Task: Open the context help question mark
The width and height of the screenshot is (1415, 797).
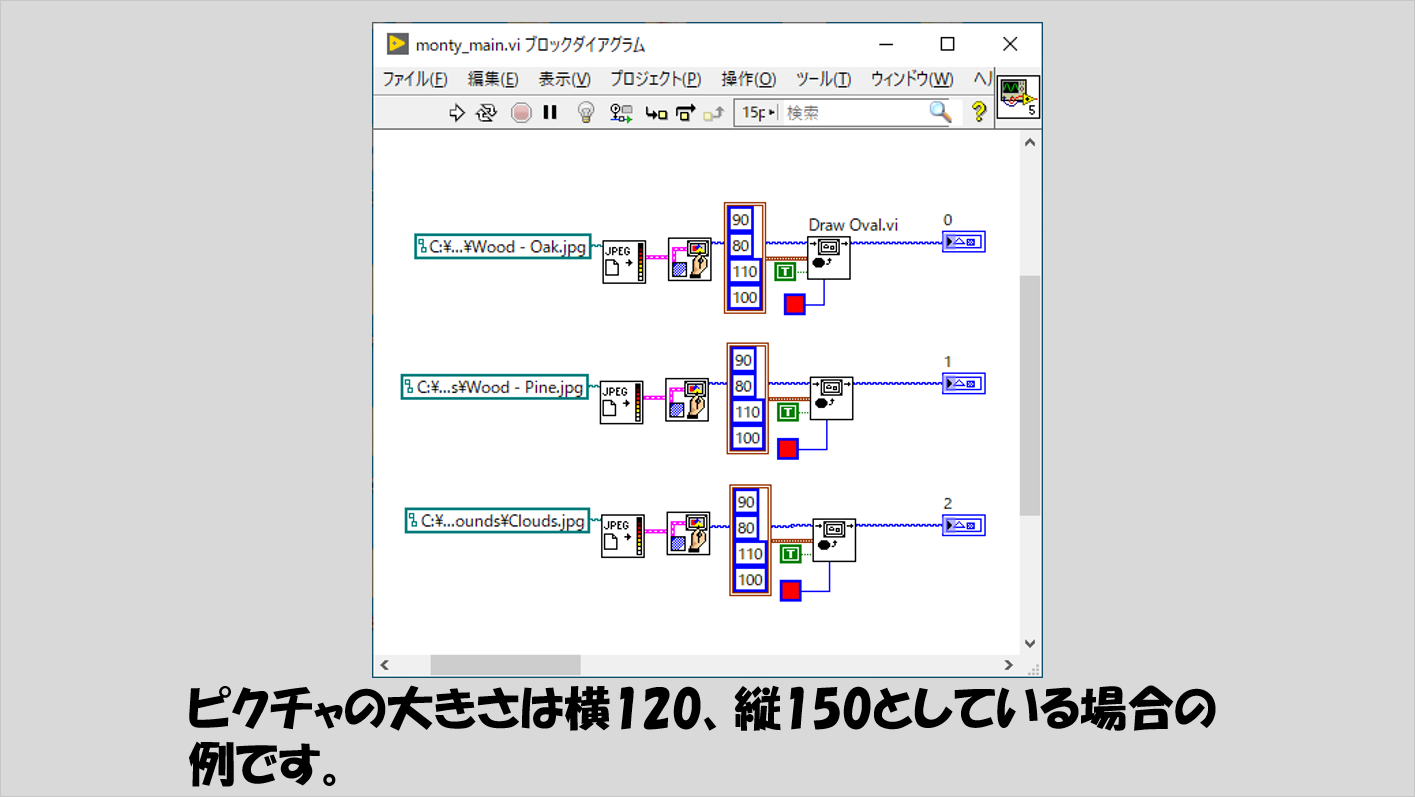Action: tap(978, 113)
